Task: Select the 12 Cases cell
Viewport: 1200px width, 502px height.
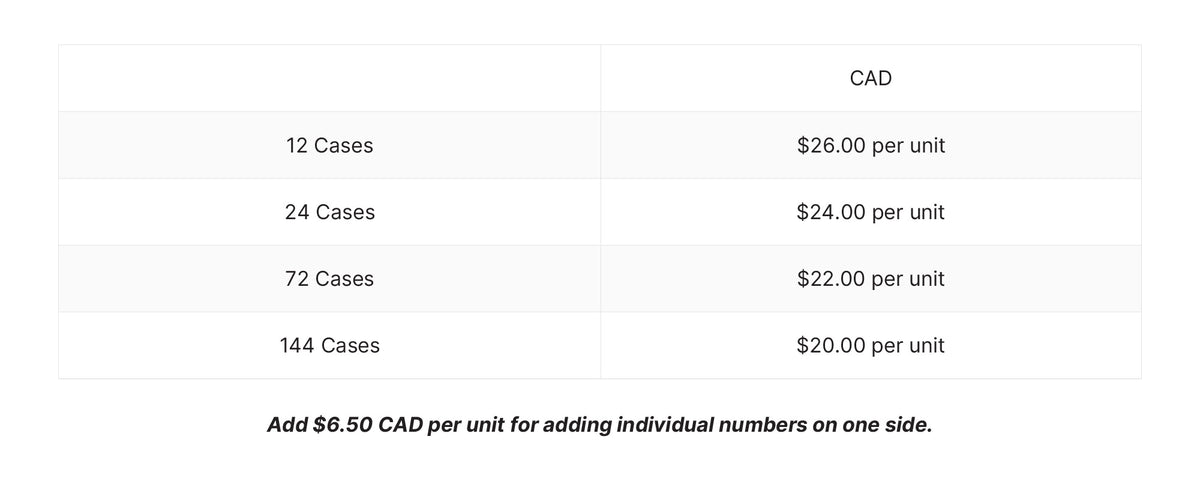Action: [329, 146]
